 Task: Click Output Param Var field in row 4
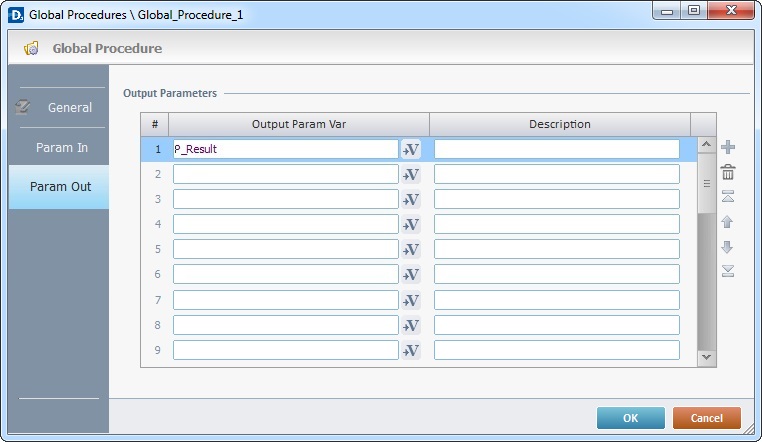pos(286,224)
